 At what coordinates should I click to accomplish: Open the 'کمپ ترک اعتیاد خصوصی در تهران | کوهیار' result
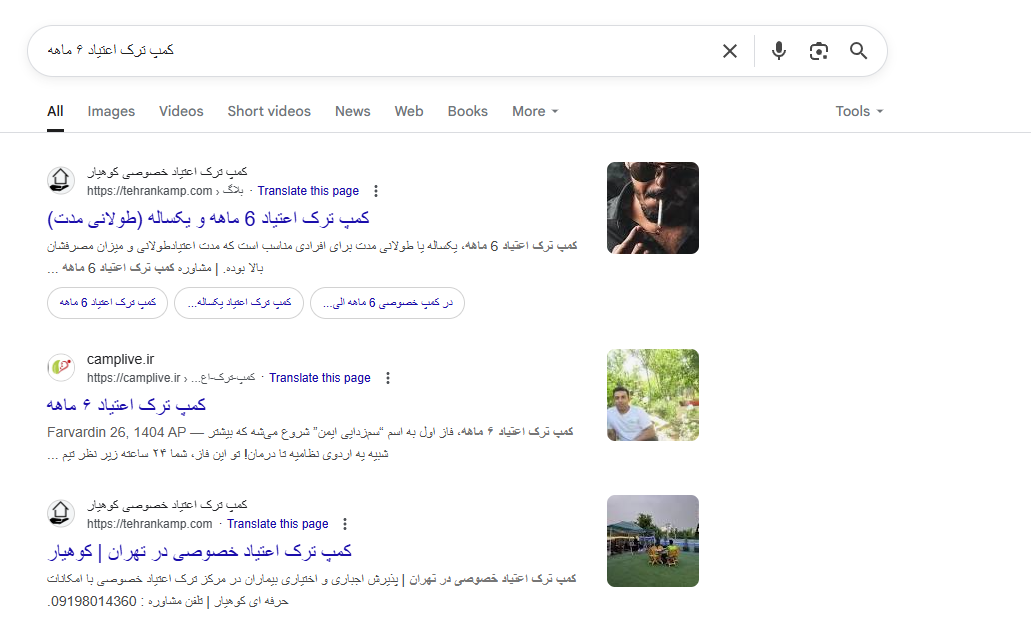point(199,551)
